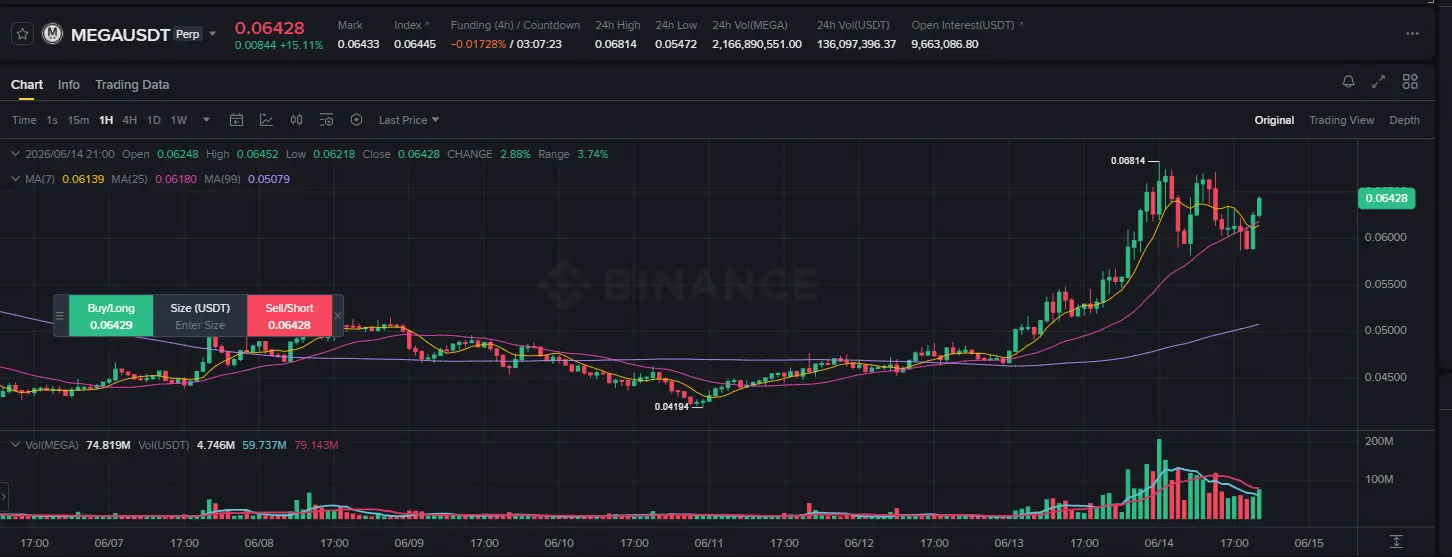1452x557 pixels.
Task: Select the 1s time interval
Action: [x=52, y=120]
